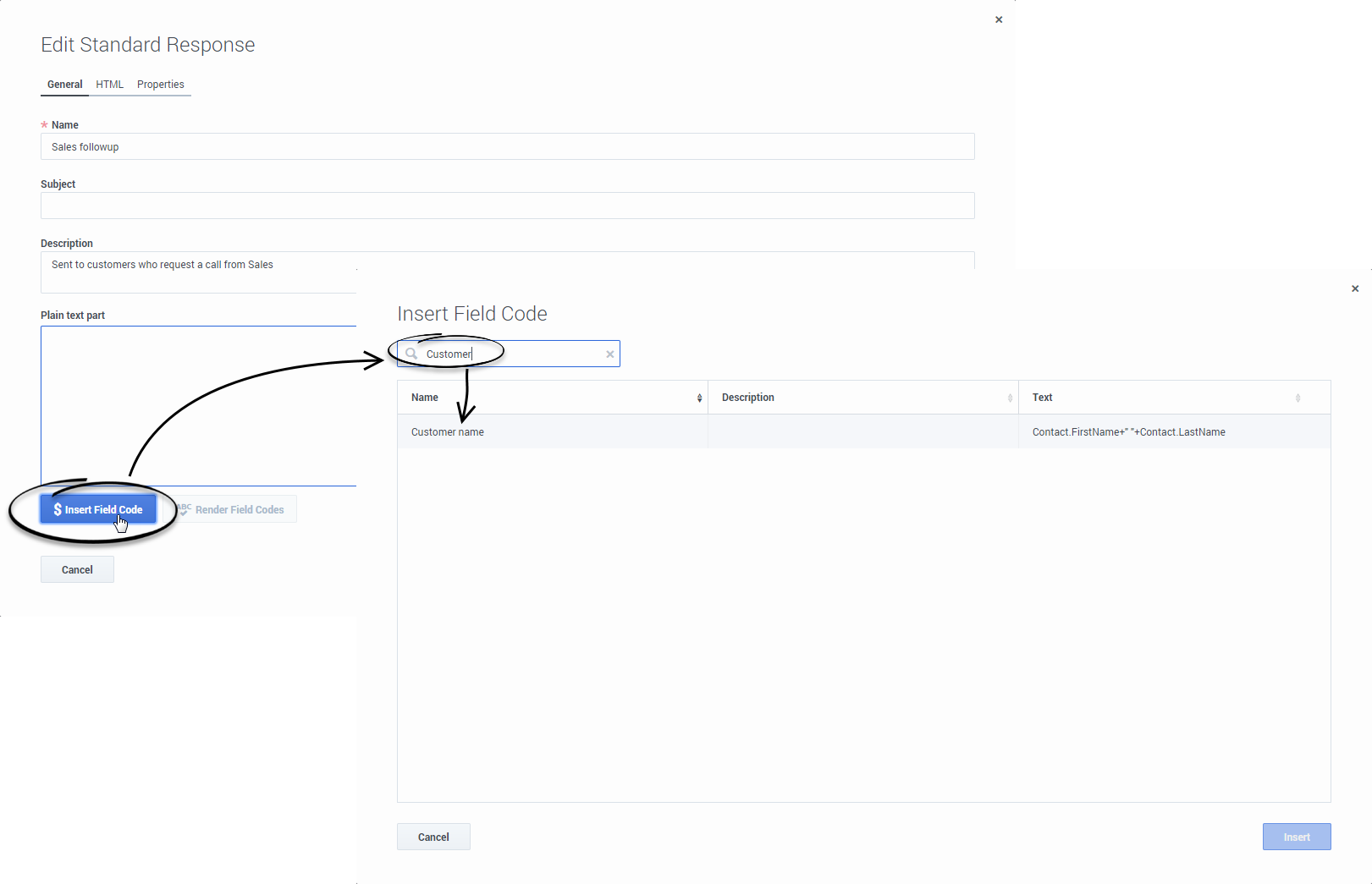1372x884 pixels.
Task: Click into the Name input field
Action: tap(507, 146)
